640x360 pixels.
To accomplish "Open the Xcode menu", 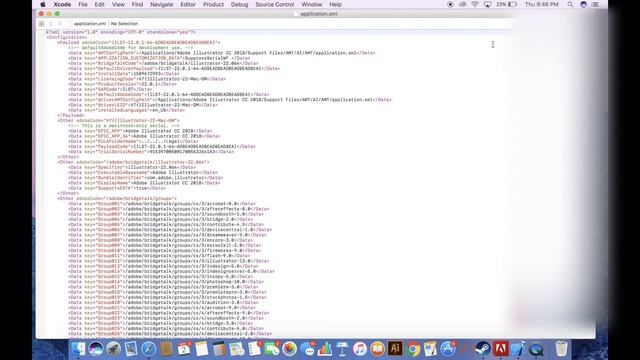I will 62,4.
